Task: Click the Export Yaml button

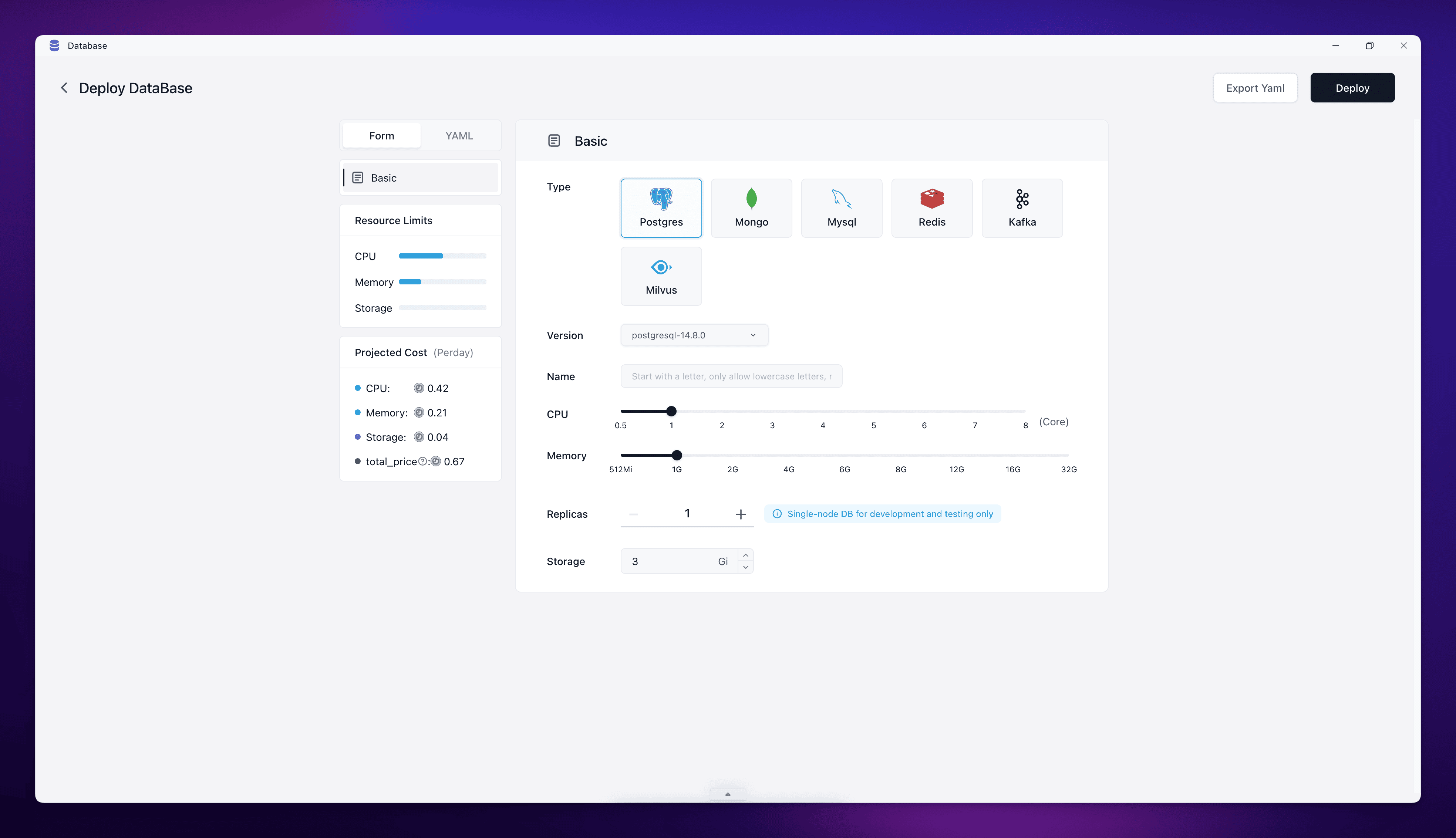Action: click(1255, 88)
